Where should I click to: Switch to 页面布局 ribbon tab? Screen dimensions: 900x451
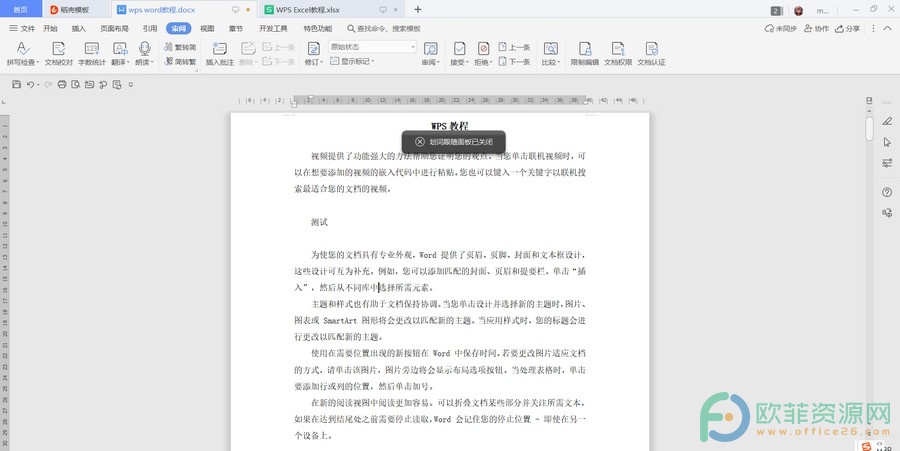coord(114,28)
